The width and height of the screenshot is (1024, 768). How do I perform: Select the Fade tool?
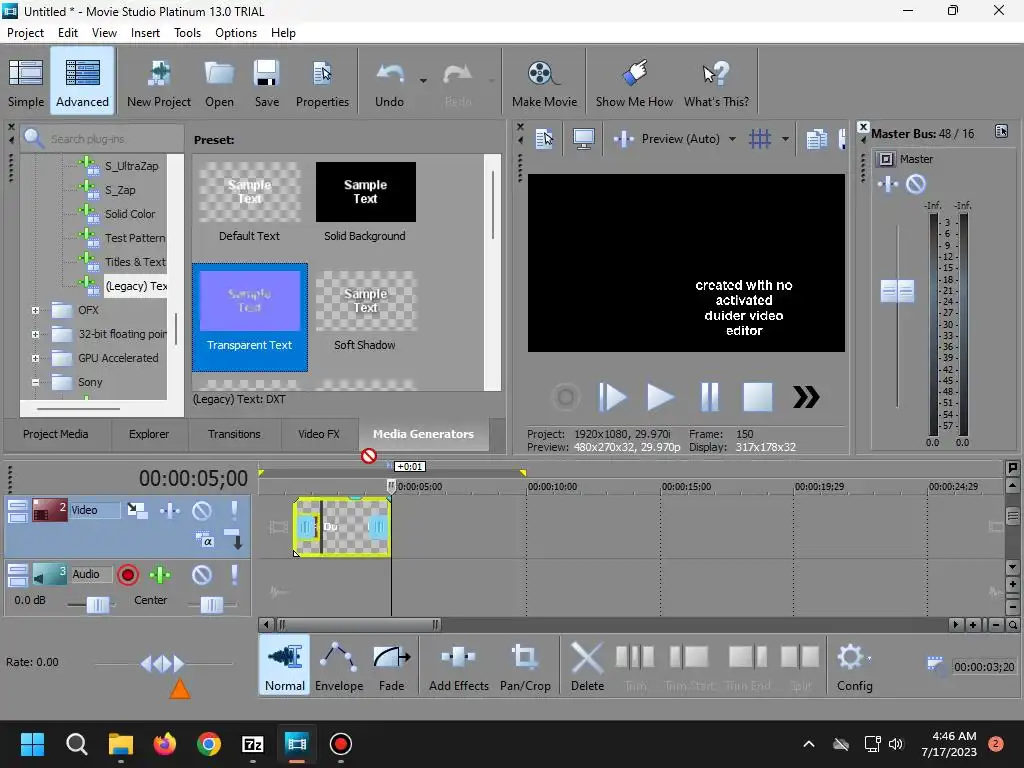[x=391, y=666]
